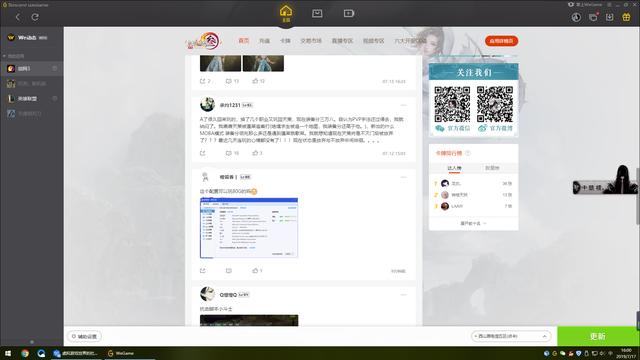640x360 pixels.
Task: Open the title bar hamburger menu
Action: click(x=609, y=4)
